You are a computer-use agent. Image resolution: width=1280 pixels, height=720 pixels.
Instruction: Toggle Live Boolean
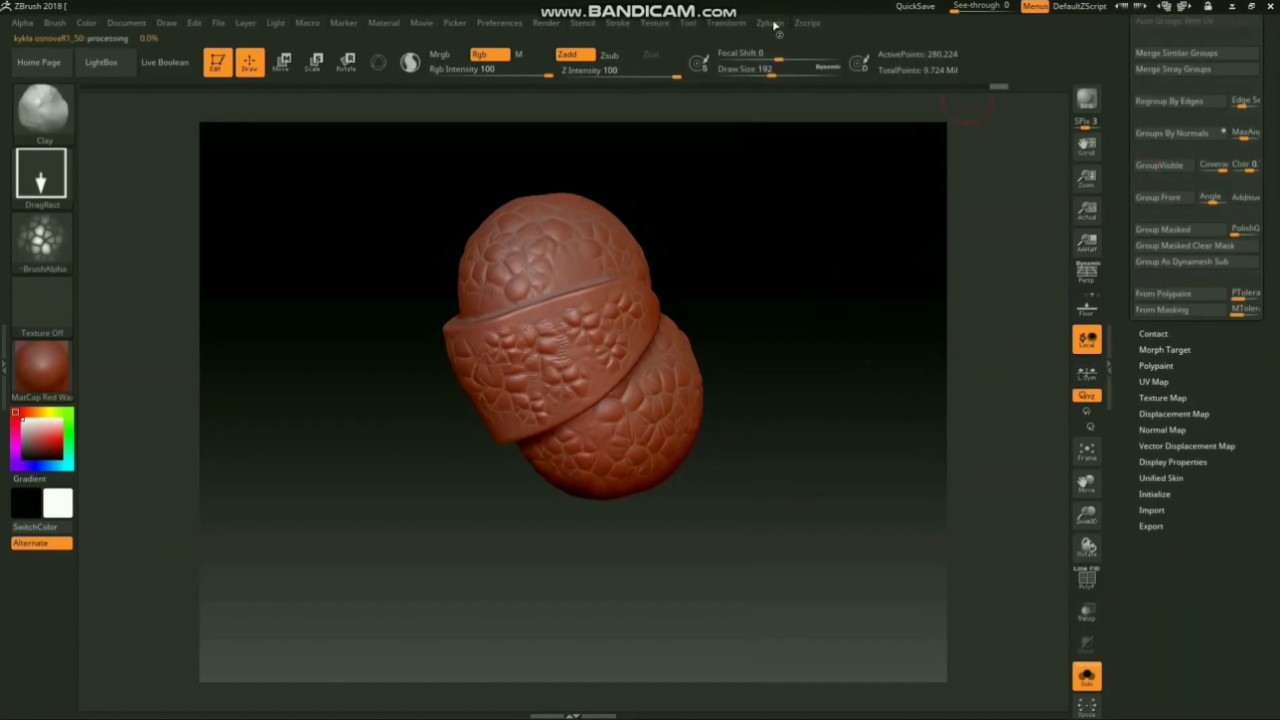tap(164, 62)
